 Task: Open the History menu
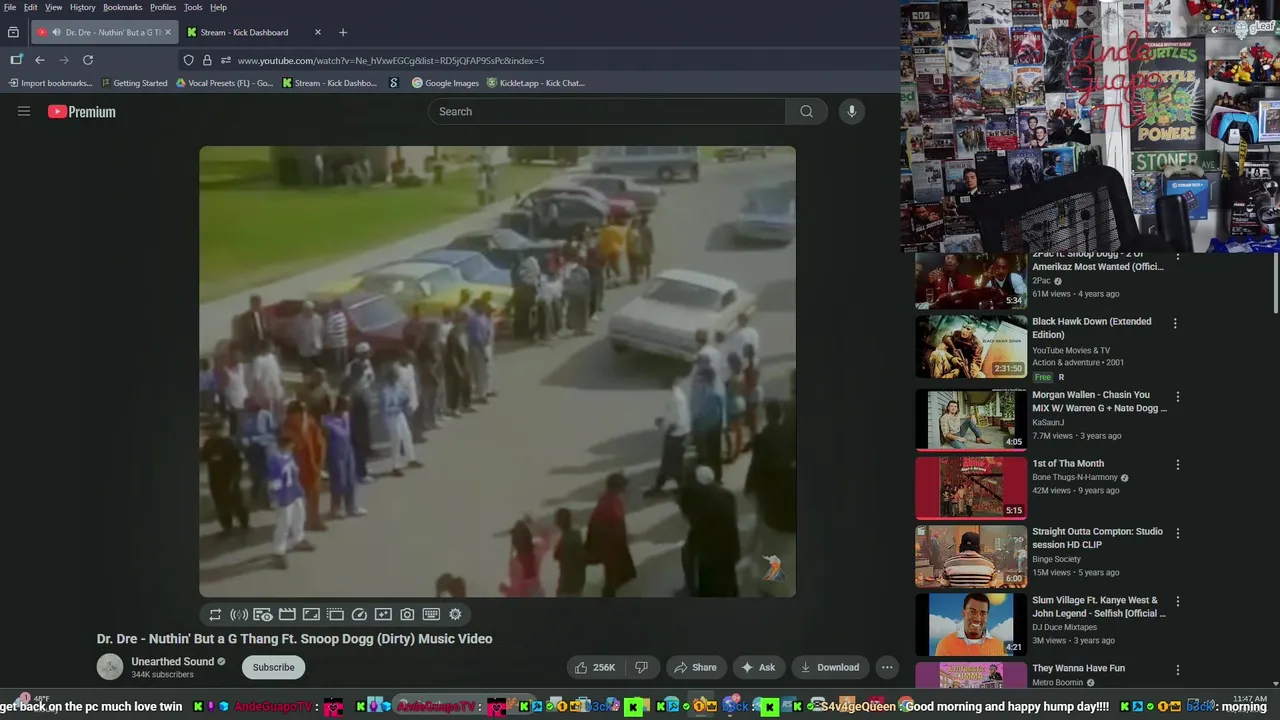tap(83, 7)
